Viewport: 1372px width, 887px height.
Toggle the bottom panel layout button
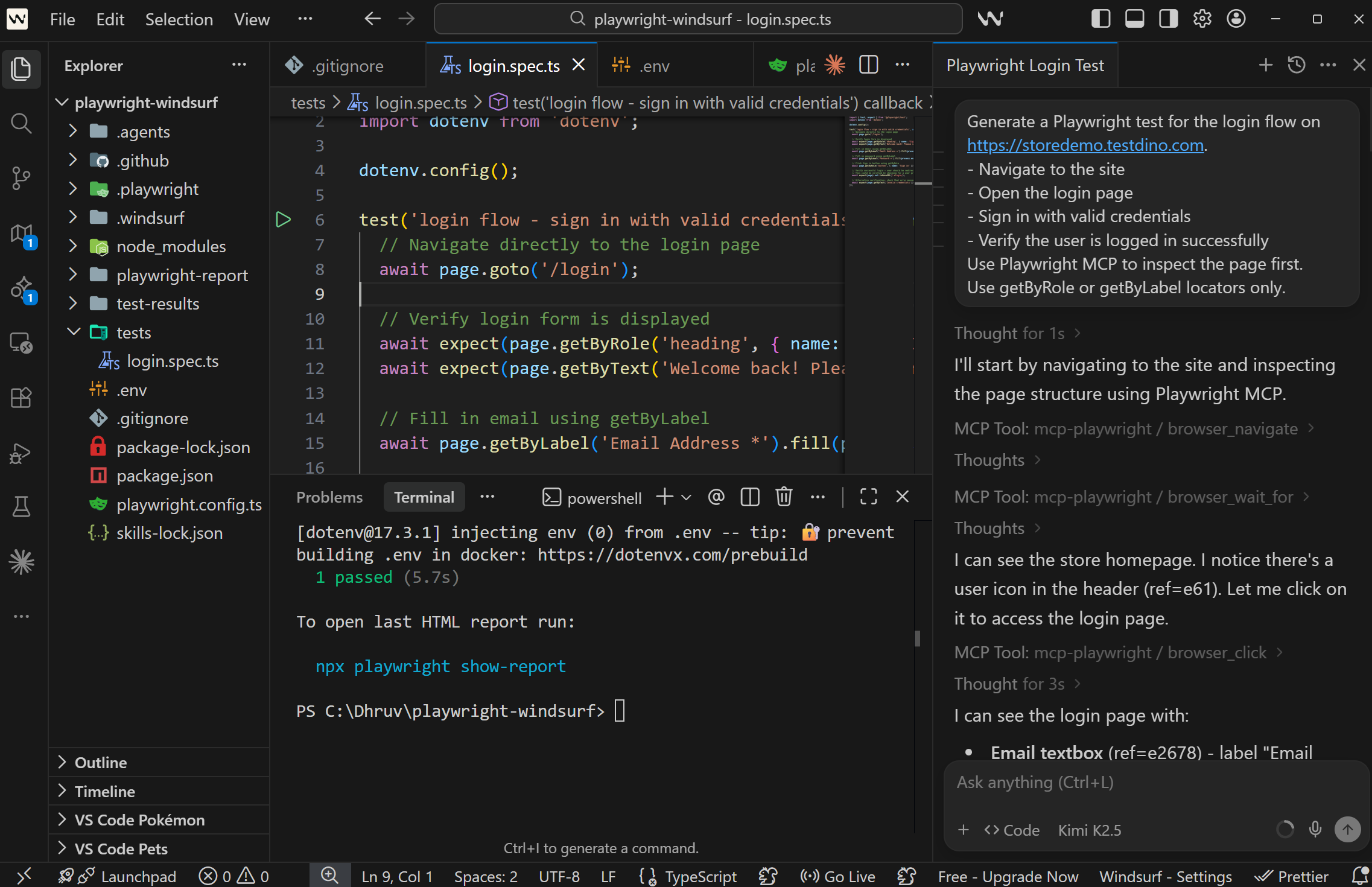pyautogui.click(x=1134, y=19)
